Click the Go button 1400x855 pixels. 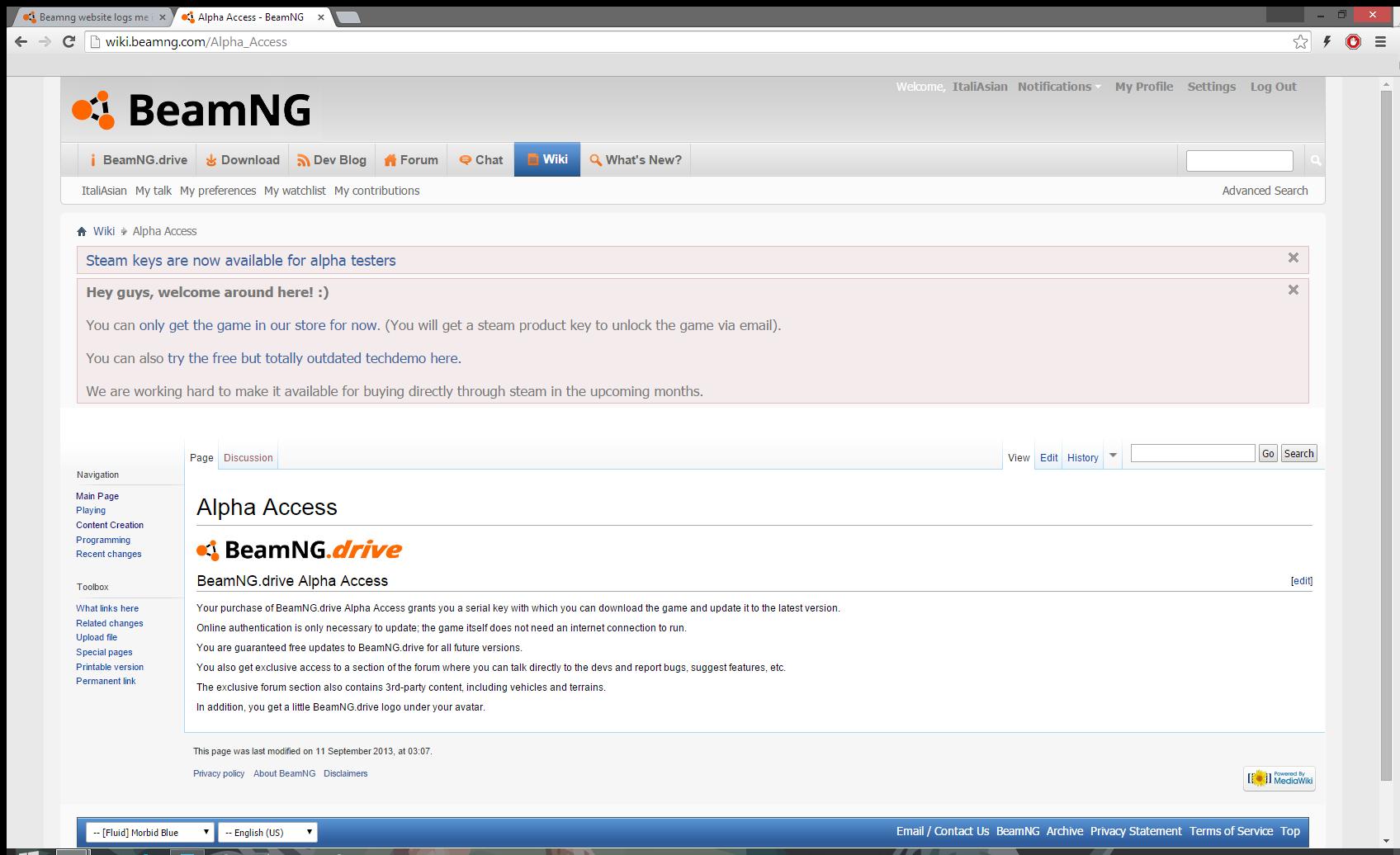click(1268, 453)
